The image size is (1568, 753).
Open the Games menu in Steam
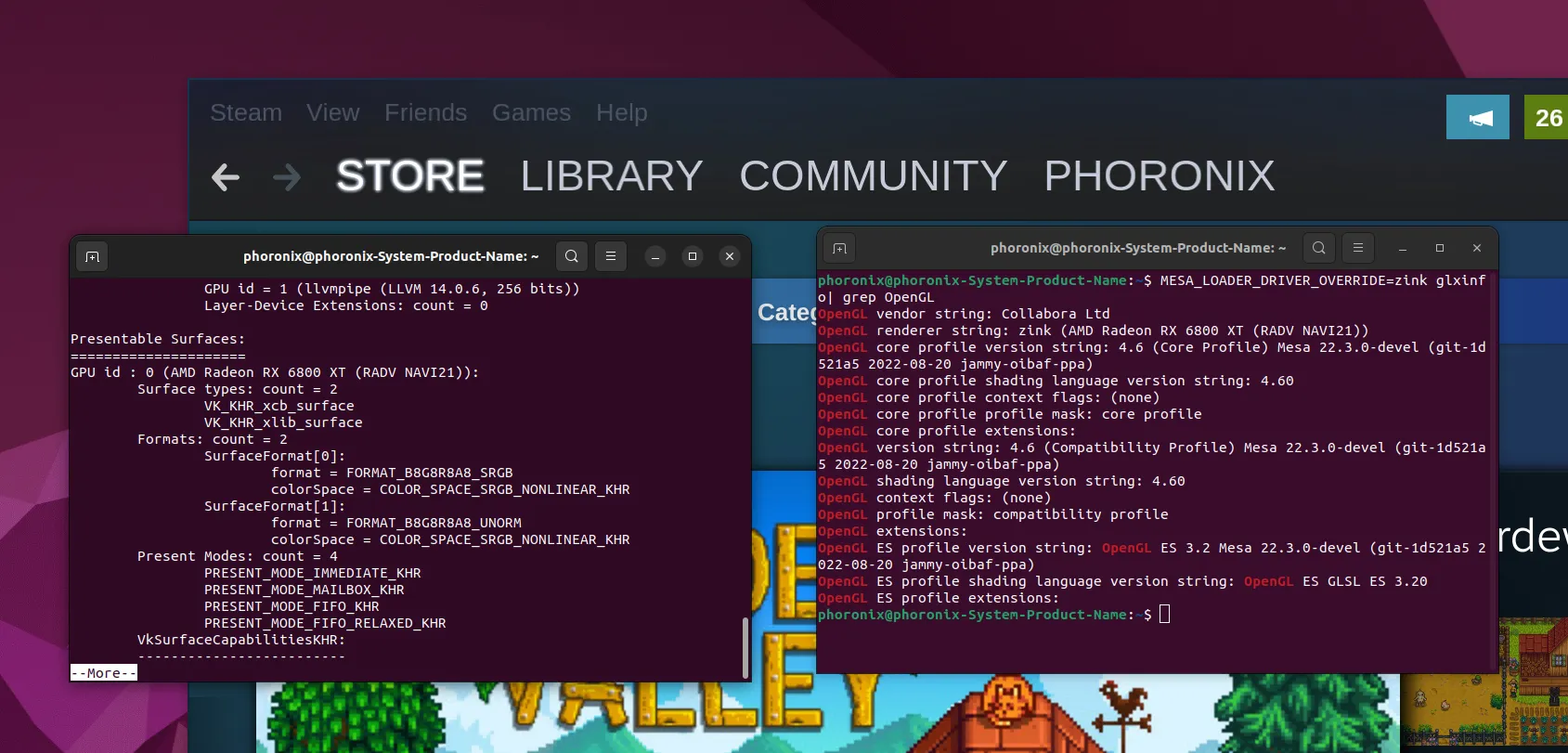531,112
